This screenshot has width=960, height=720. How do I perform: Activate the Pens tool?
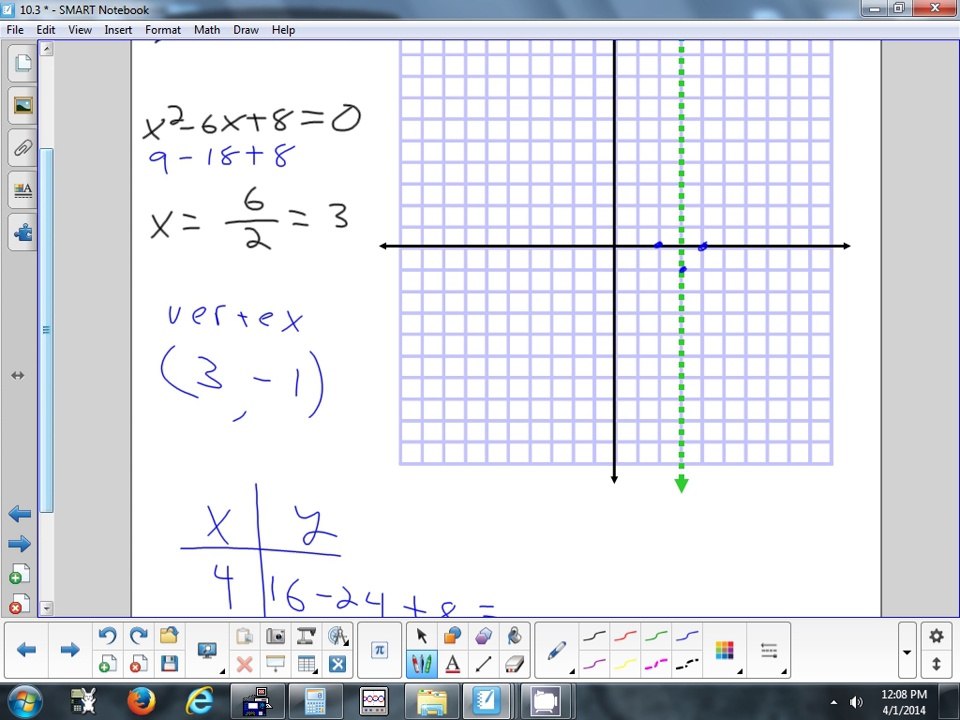point(422,664)
